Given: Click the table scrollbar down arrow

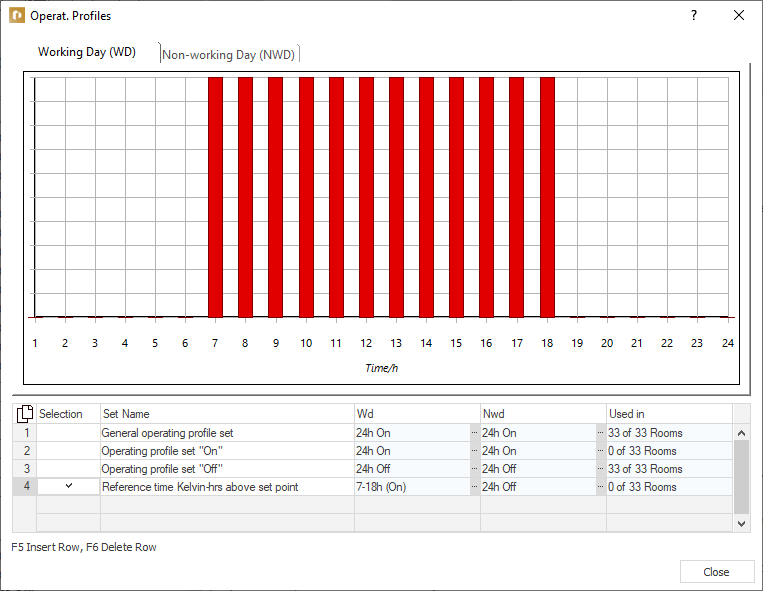Looking at the screenshot, I should [741, 524].
